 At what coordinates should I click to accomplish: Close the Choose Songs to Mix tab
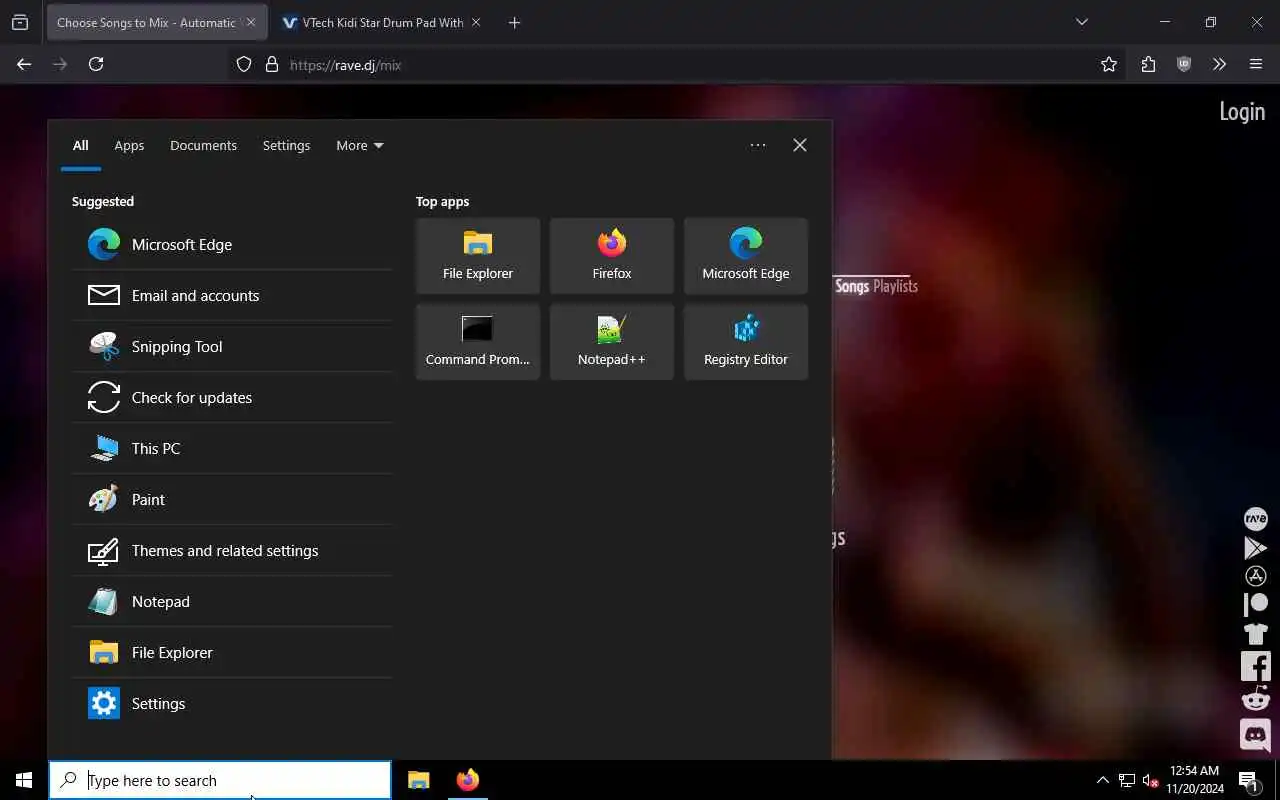(251, 22)
